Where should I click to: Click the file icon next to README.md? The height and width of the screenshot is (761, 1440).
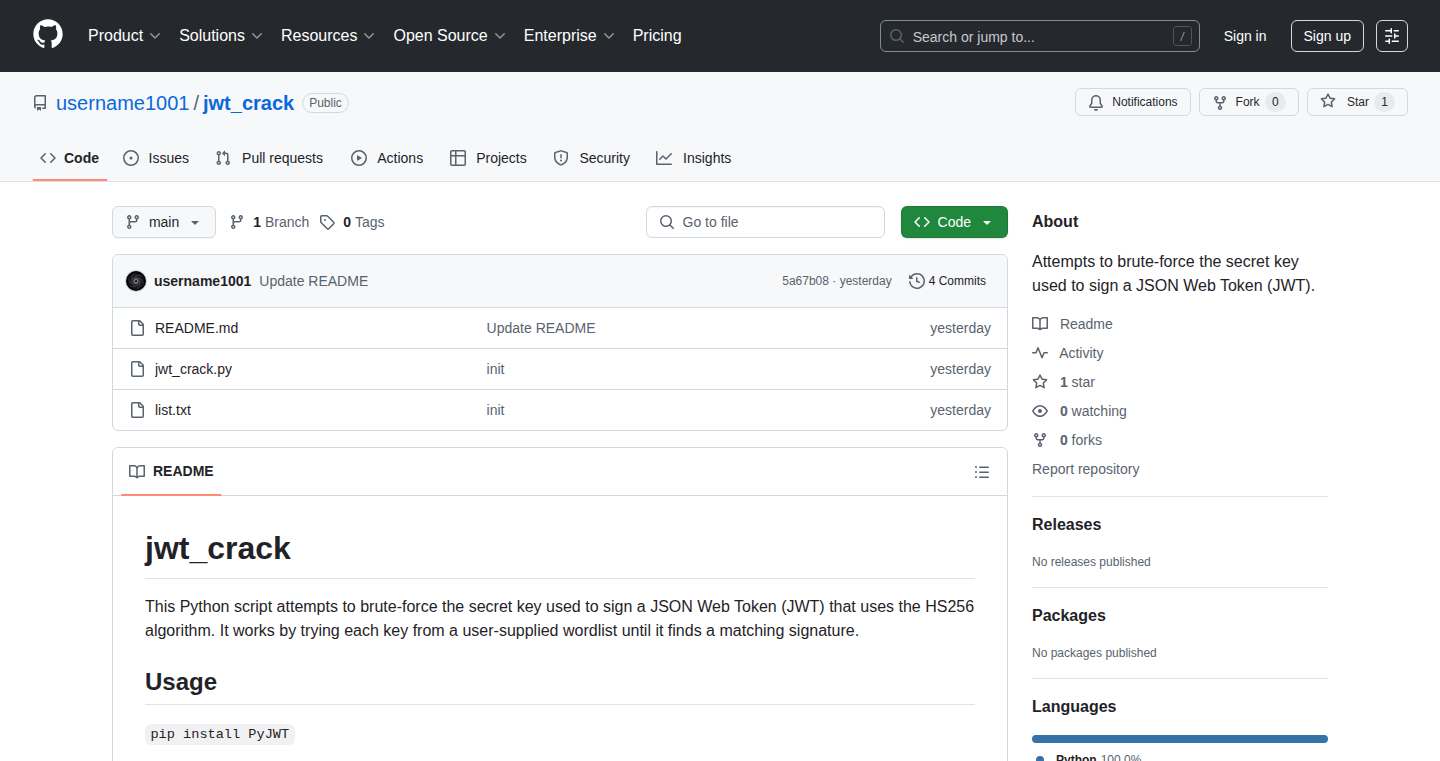point(138,328)
